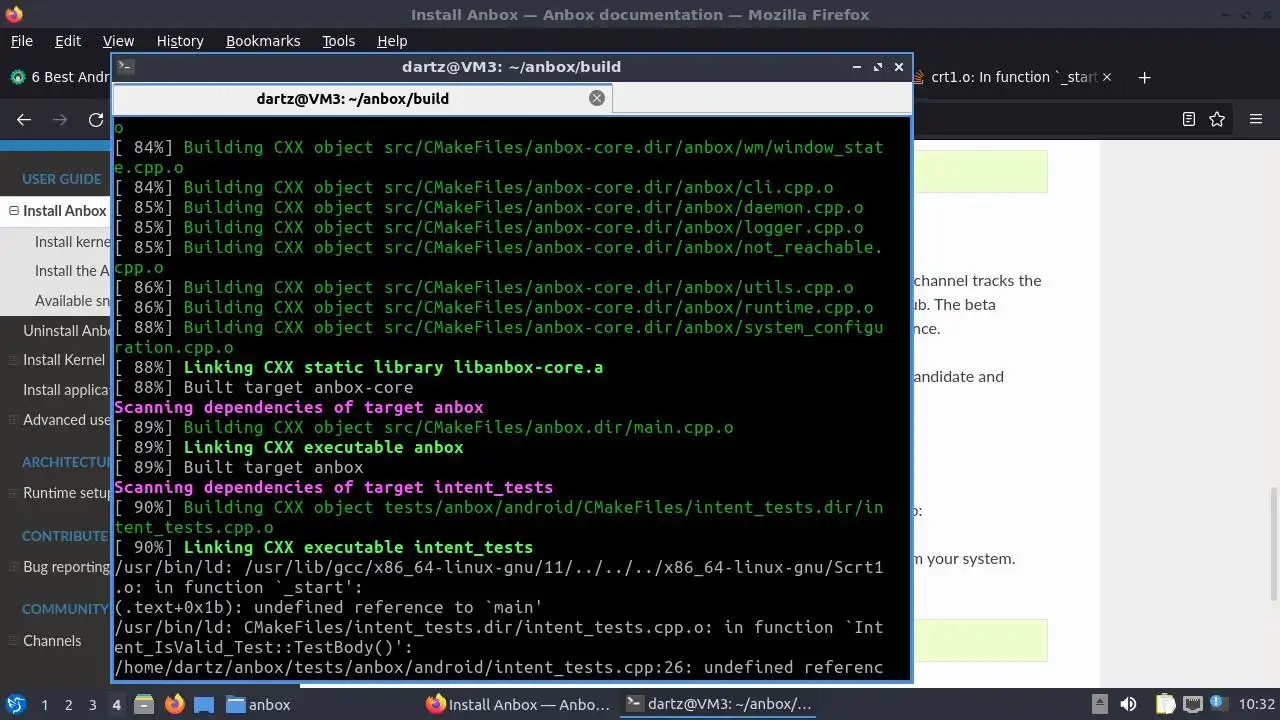Switch to desktop 4
This screenshot has width=1280, height=720.
(116, 704)
